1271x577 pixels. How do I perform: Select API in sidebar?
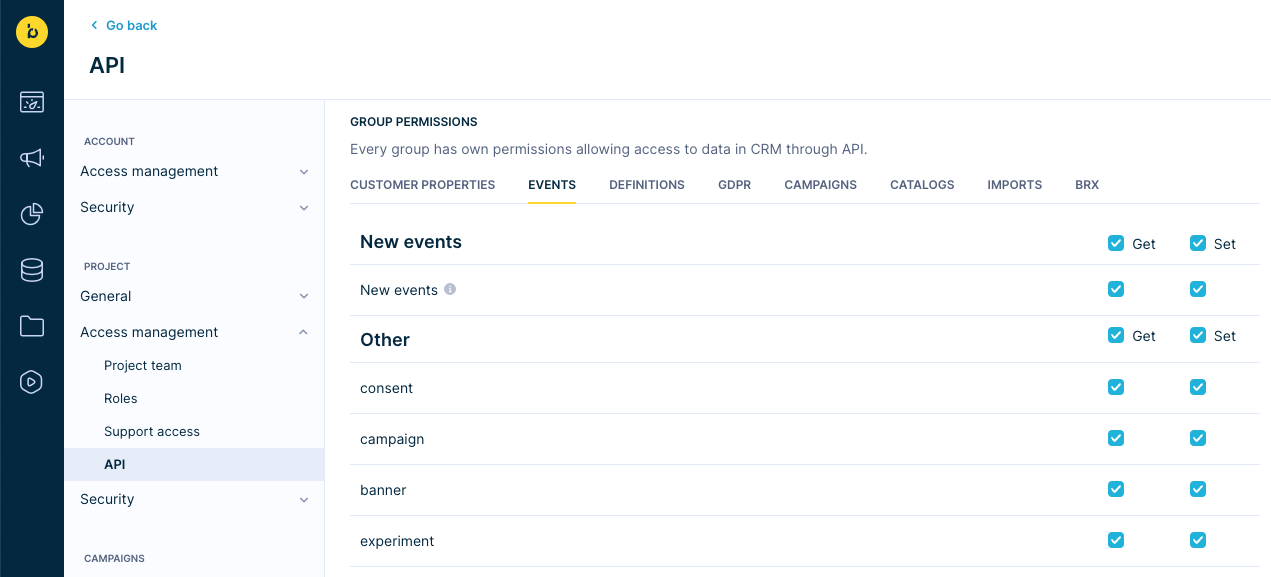coord(194,465)
